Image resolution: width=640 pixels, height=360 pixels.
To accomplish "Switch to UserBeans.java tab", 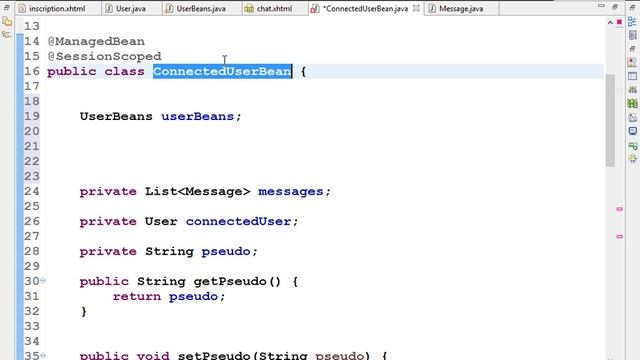I will pos(196,9).
